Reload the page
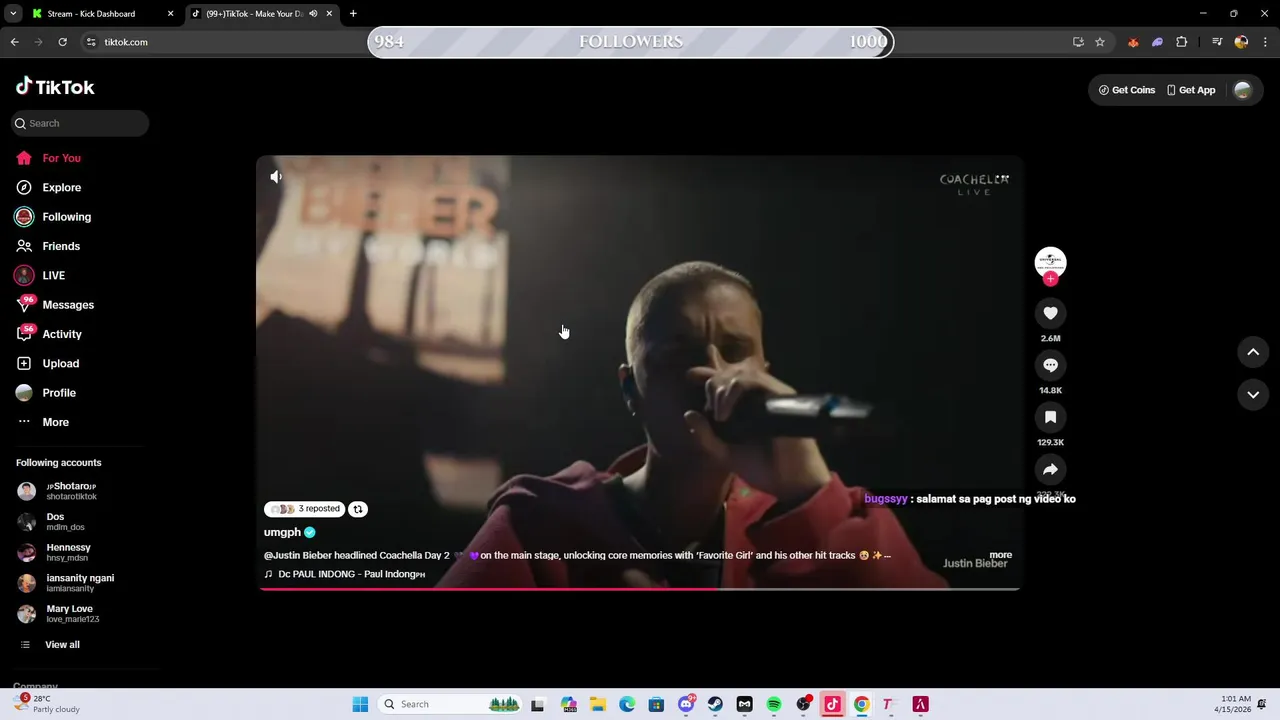The height and width of the screenshot is (720, 1280). [62, 42]
